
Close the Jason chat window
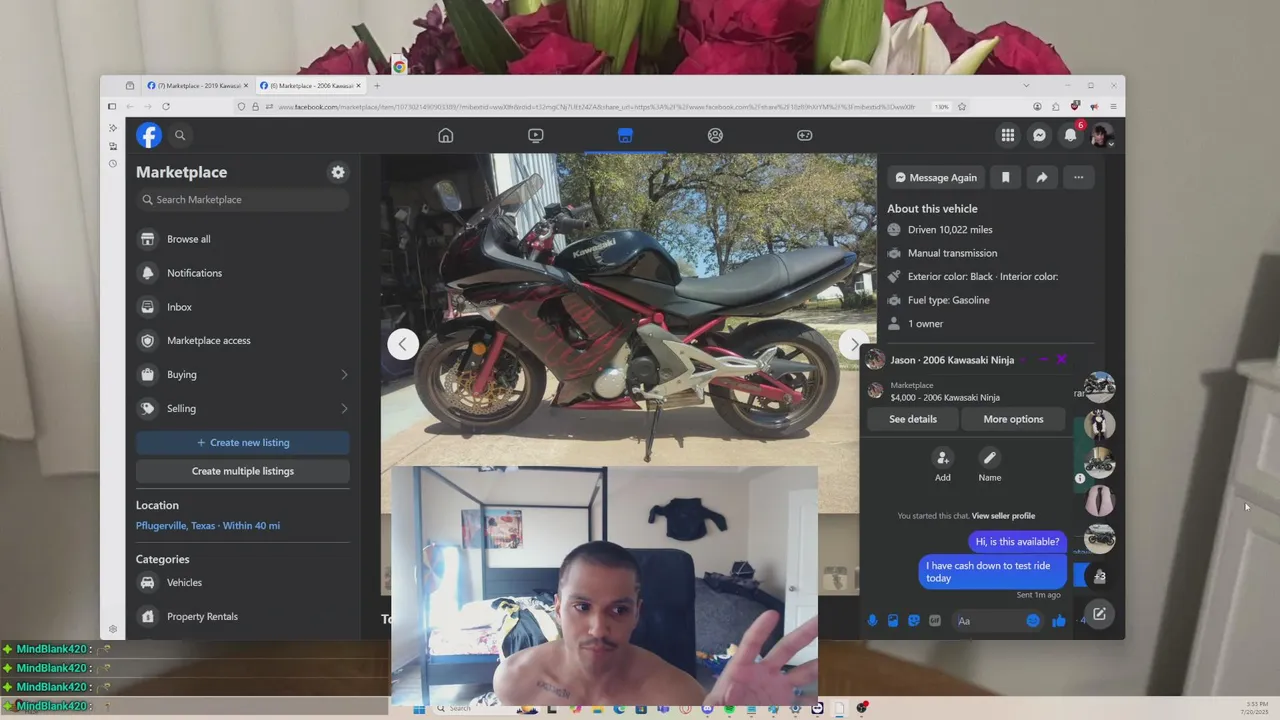[x=1061, y=360]
